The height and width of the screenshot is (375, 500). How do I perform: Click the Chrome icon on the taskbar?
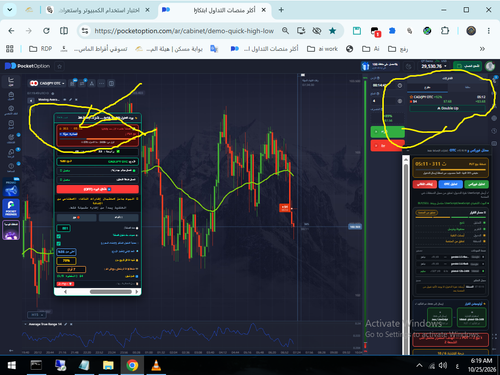pos(132,365)
